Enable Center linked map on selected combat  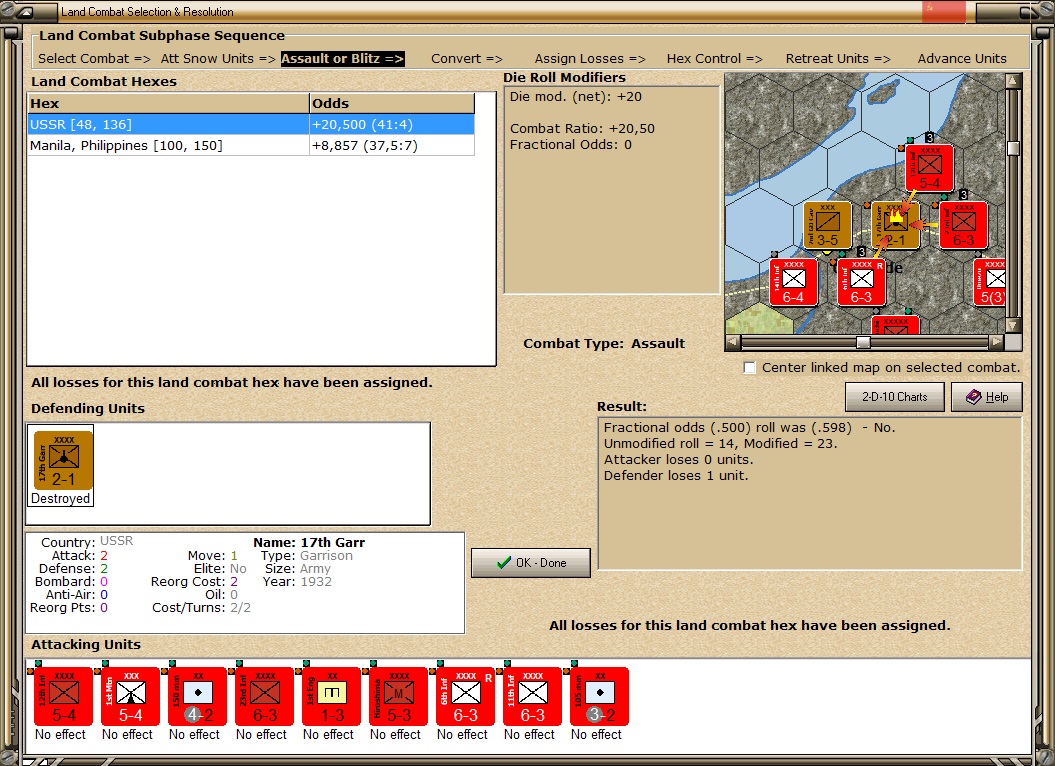[750, 368]
